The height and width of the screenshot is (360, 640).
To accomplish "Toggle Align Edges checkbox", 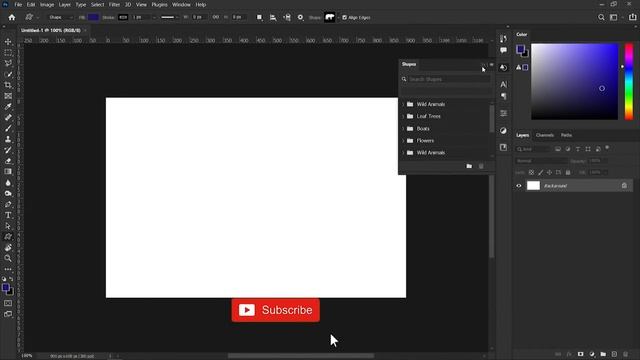I will 344,18.
